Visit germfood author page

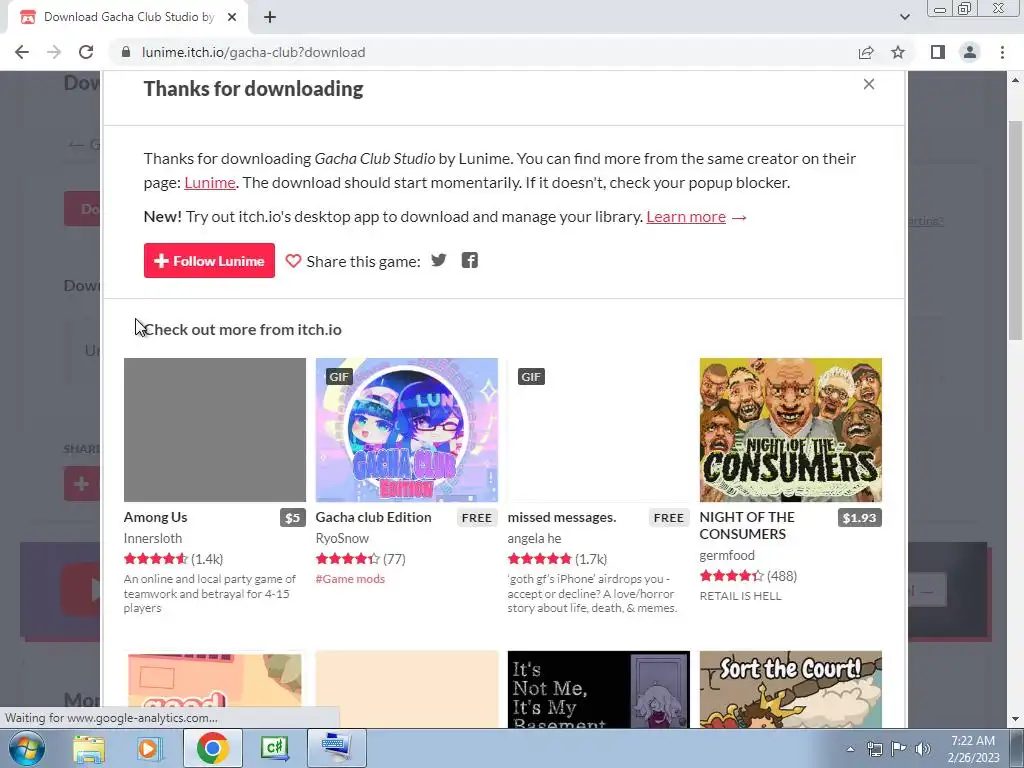pos(727,555)
